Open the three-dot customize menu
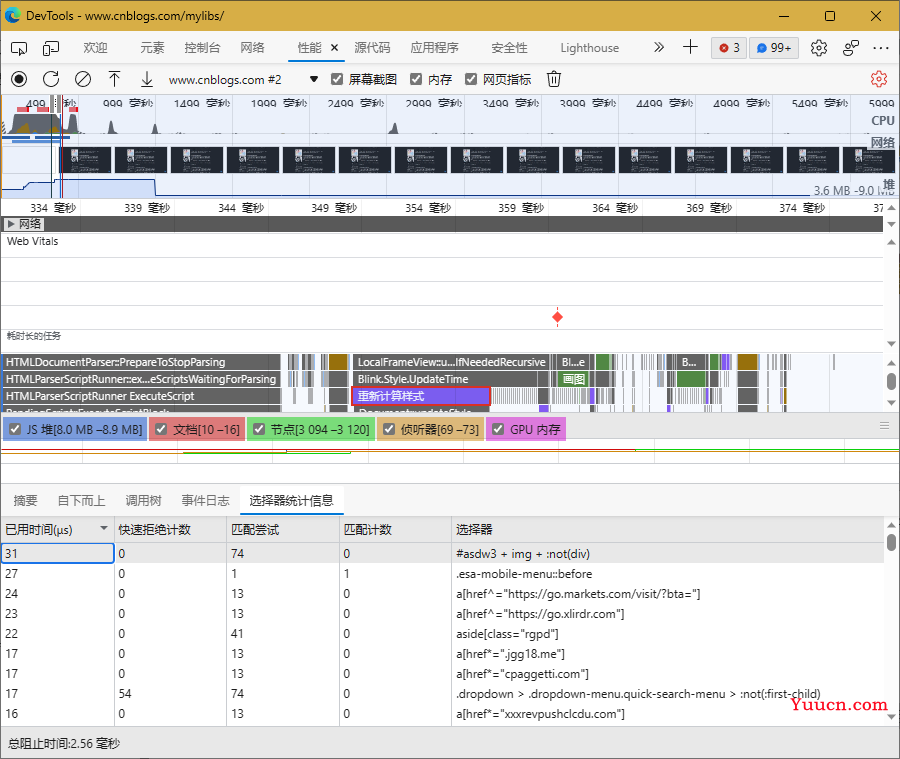Image resolution: width=900 pixels, height=759 pixels. [880, 48]
